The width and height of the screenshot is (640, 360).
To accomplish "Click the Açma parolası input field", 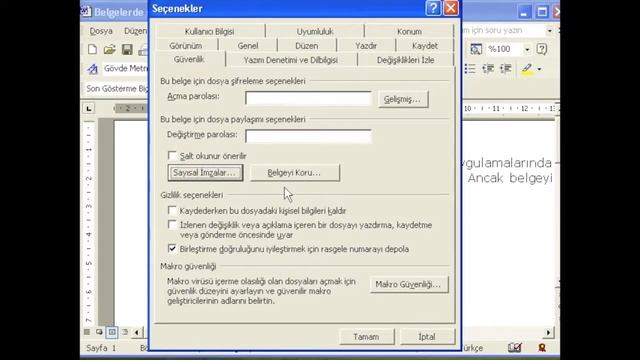I will [308, 98].
